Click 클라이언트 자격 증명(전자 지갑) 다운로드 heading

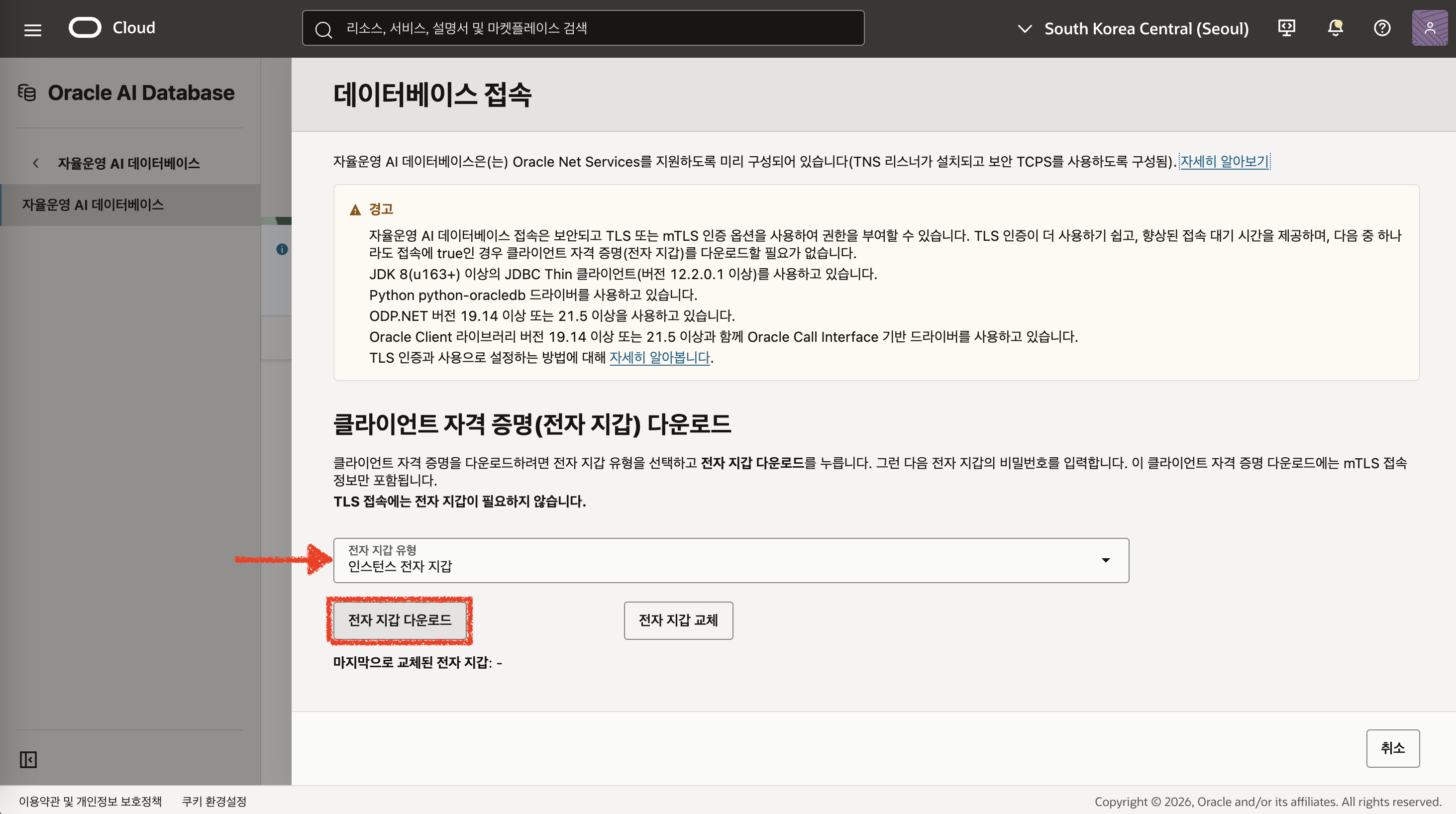(x=532, y=424)
